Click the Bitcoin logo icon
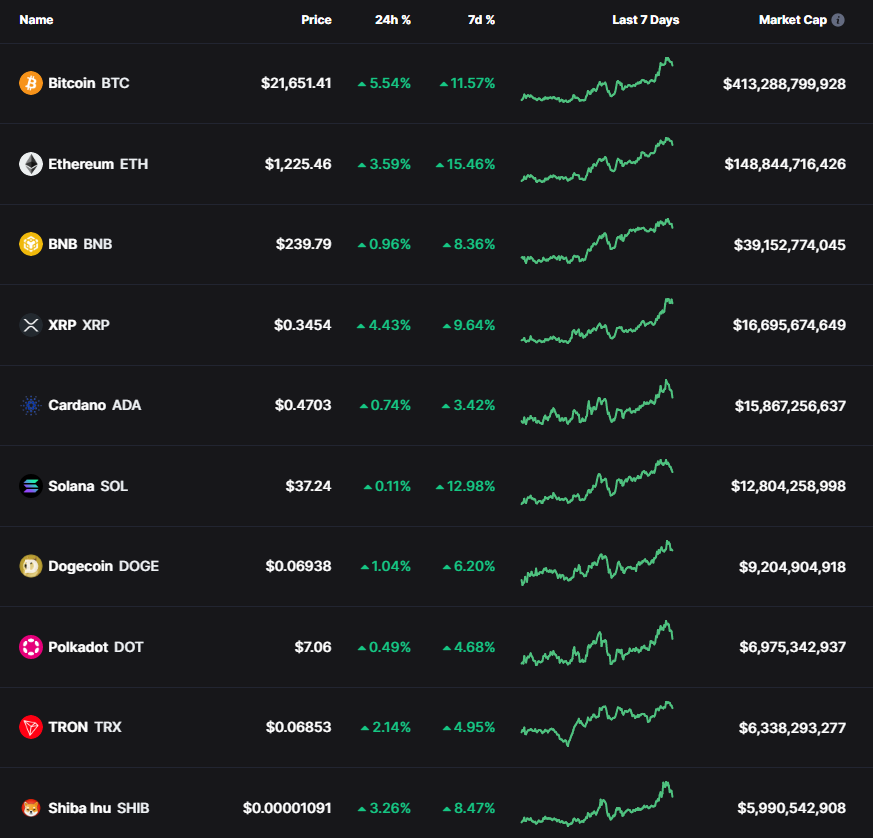This screenshot has height=838, width=873. coord(31,83)
